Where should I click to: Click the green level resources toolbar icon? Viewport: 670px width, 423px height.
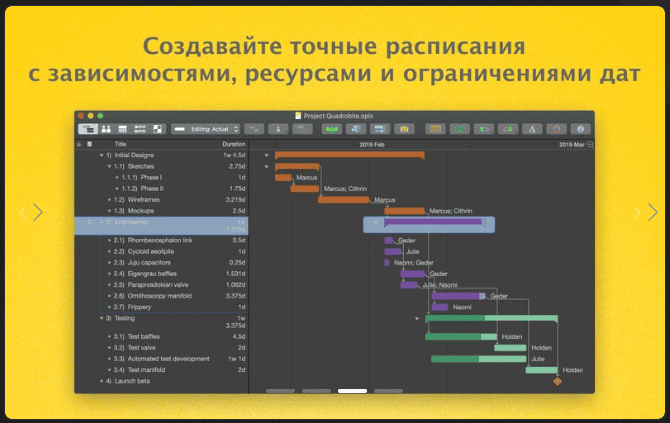[x=332, y=129]
